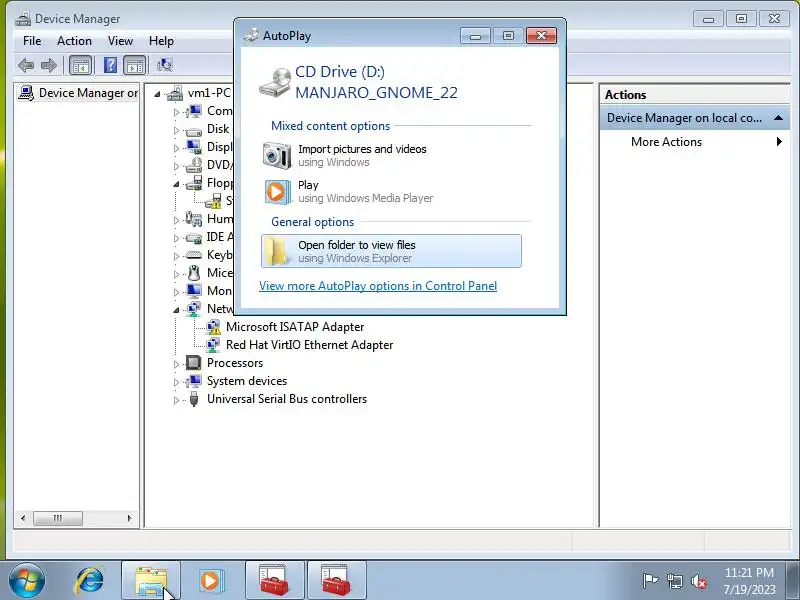Click Scan for hardware changes toolbar icon
Screen dimensions: 800x600
pos(165,65)
